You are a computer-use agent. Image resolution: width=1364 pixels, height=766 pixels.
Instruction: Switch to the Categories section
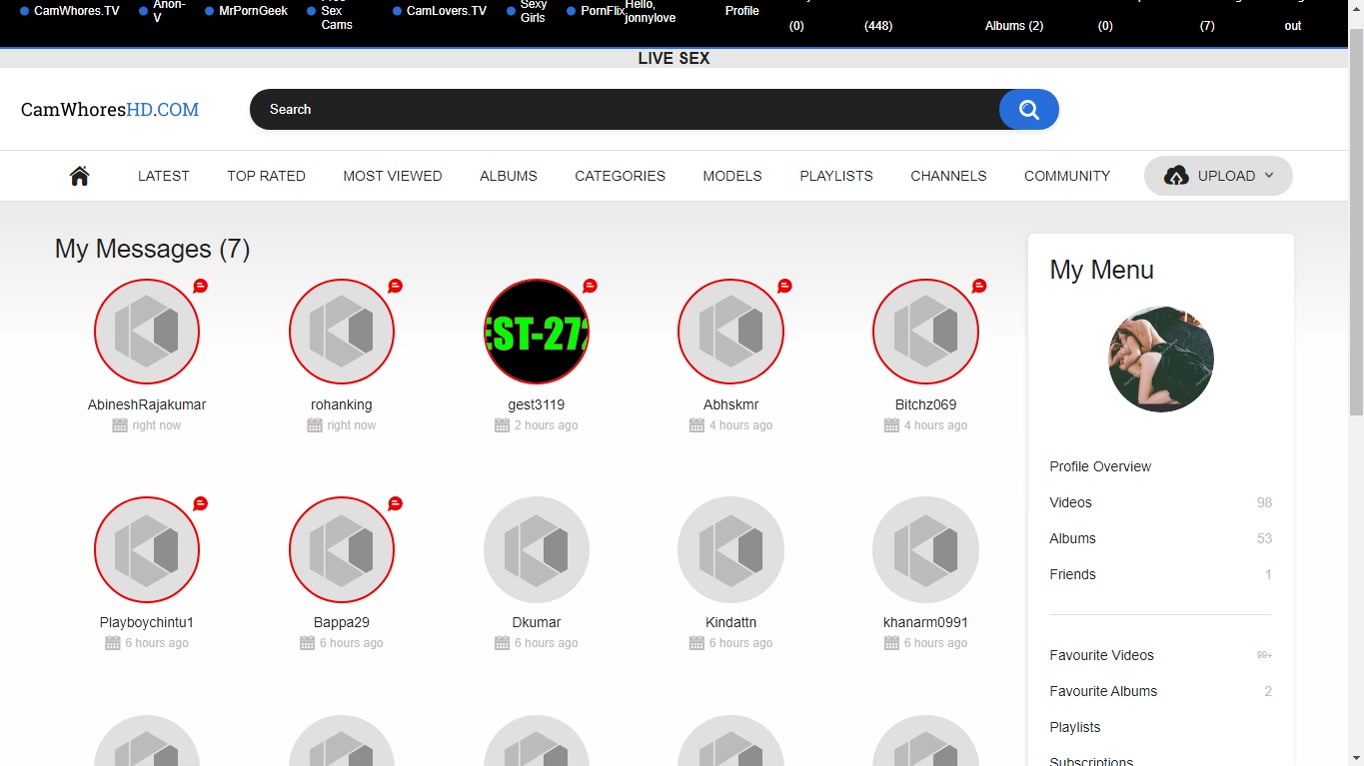click(620, 176)
